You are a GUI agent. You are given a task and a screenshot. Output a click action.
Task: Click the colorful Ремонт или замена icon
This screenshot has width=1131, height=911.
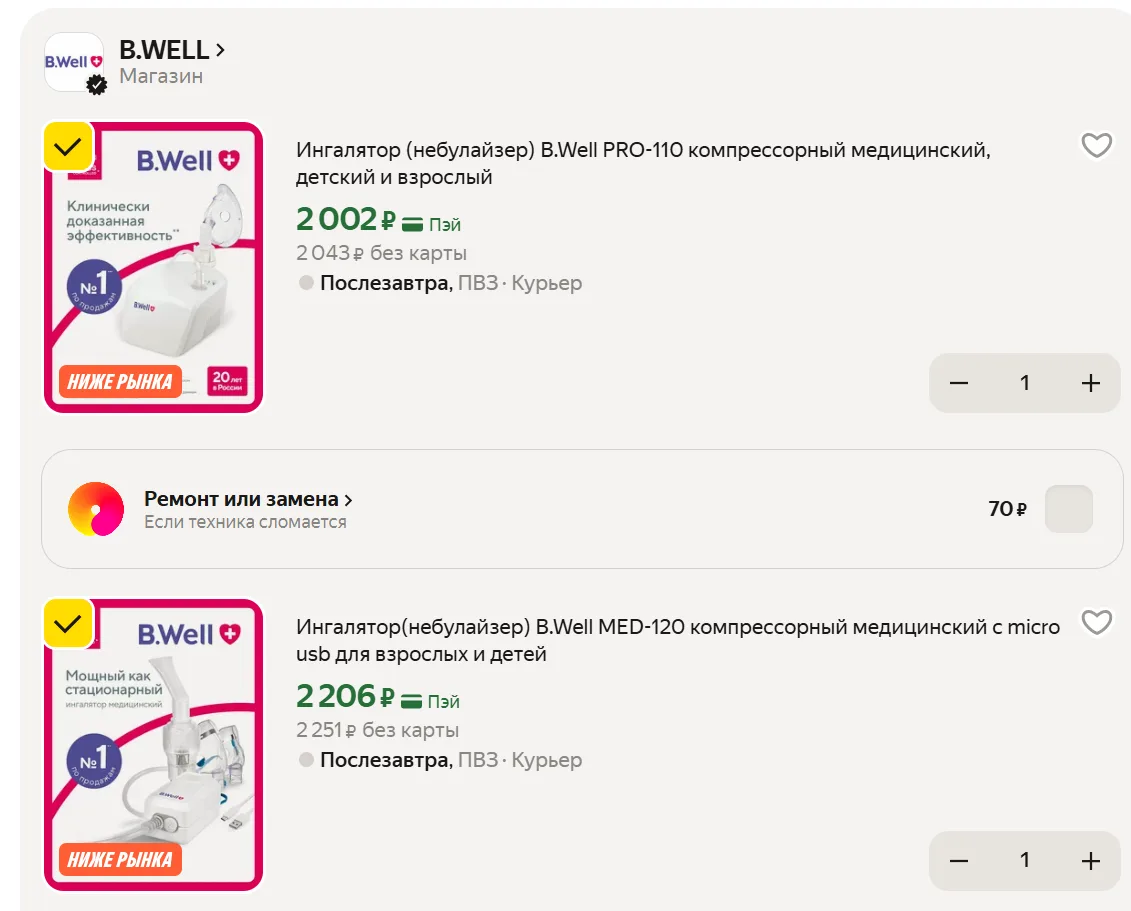tap(96, 509)
